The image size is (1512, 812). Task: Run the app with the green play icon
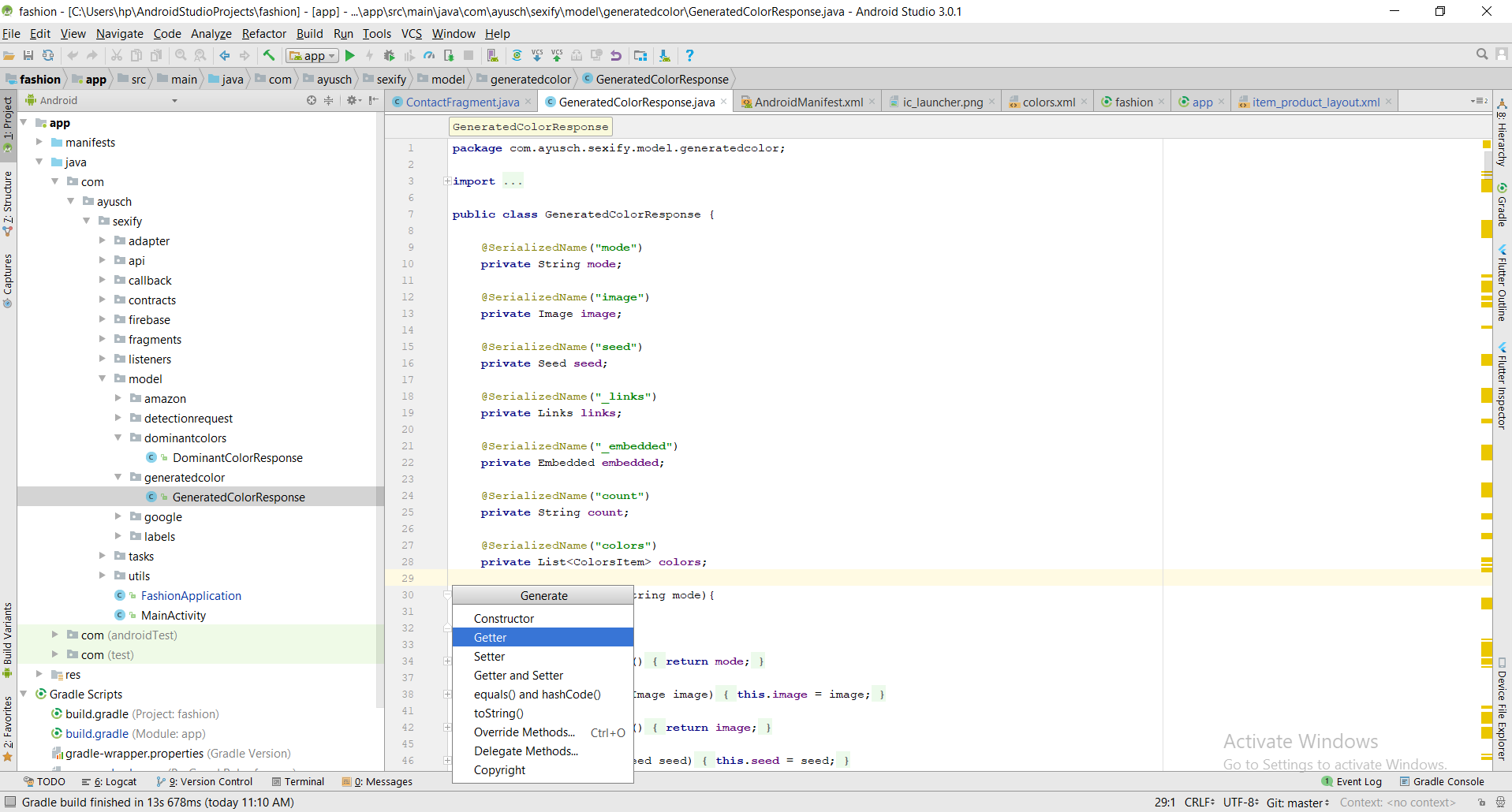point(350,55)
